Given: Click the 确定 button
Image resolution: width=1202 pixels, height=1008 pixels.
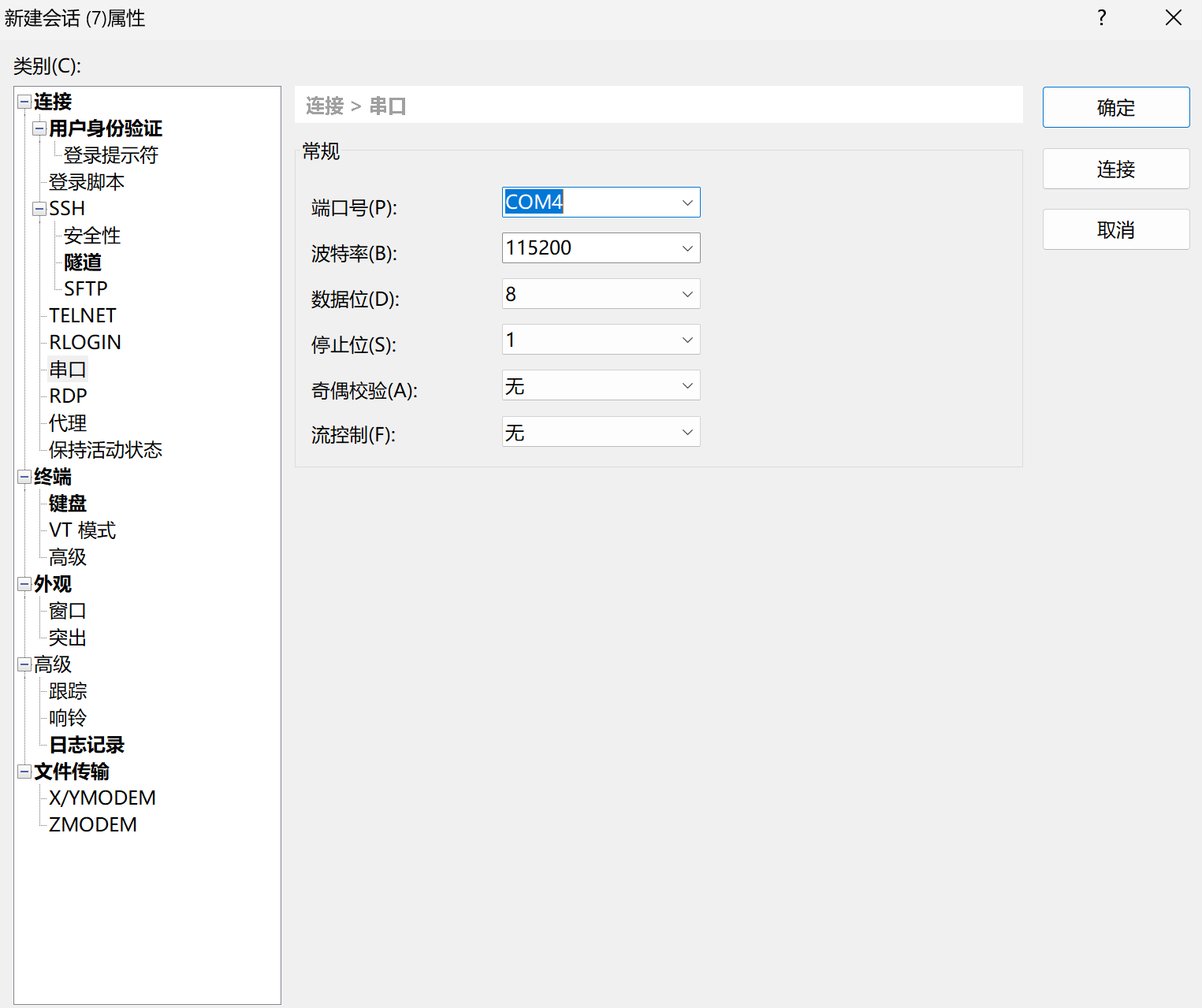Looking at the screenshot, I should [x=1115, y=107].
